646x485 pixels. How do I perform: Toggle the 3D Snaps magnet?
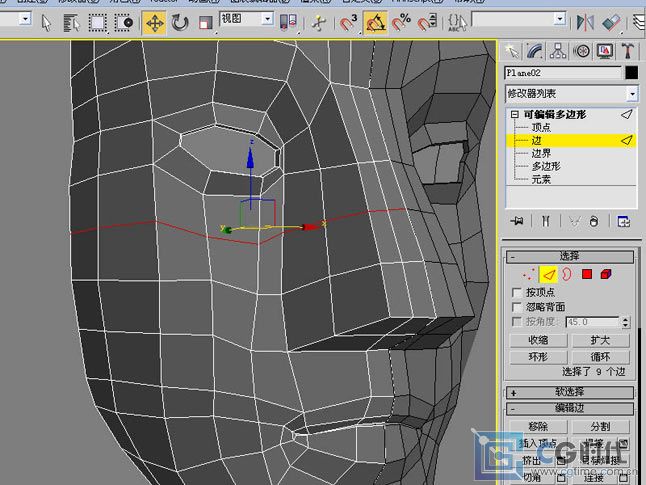click(x=349, y=23)
